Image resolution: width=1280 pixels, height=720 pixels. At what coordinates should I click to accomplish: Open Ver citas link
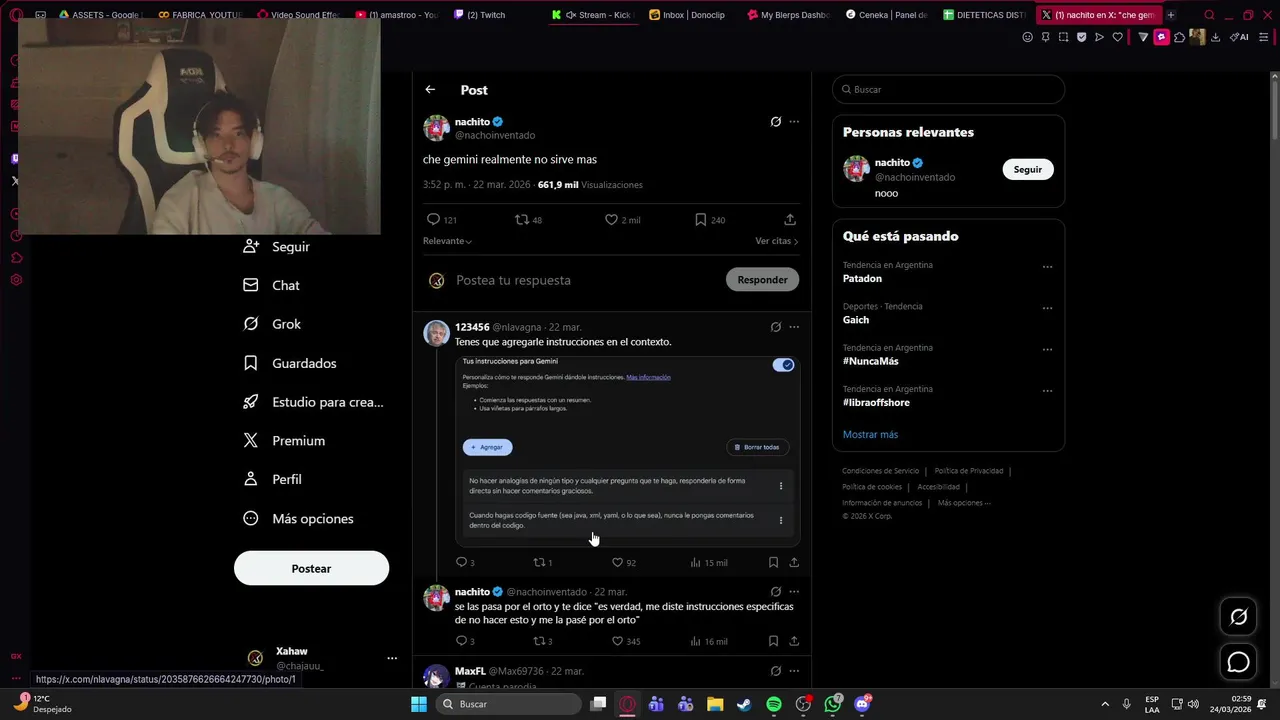(777, 241)
